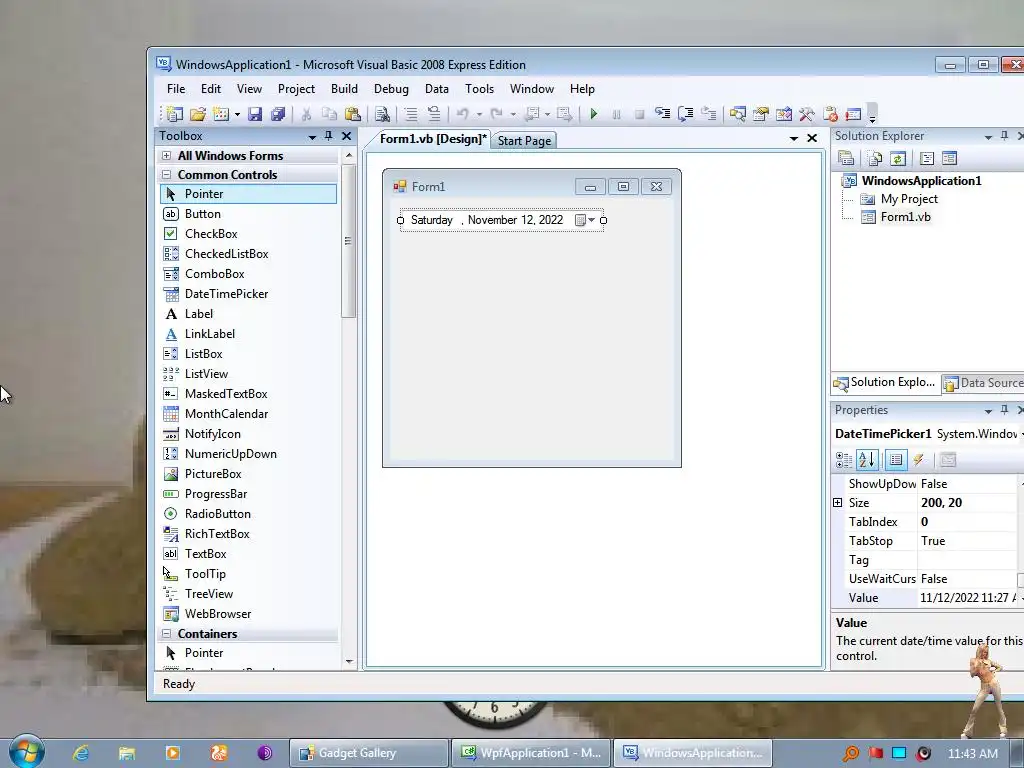Click View Code icon in Solution Explorer

[927, 159]
